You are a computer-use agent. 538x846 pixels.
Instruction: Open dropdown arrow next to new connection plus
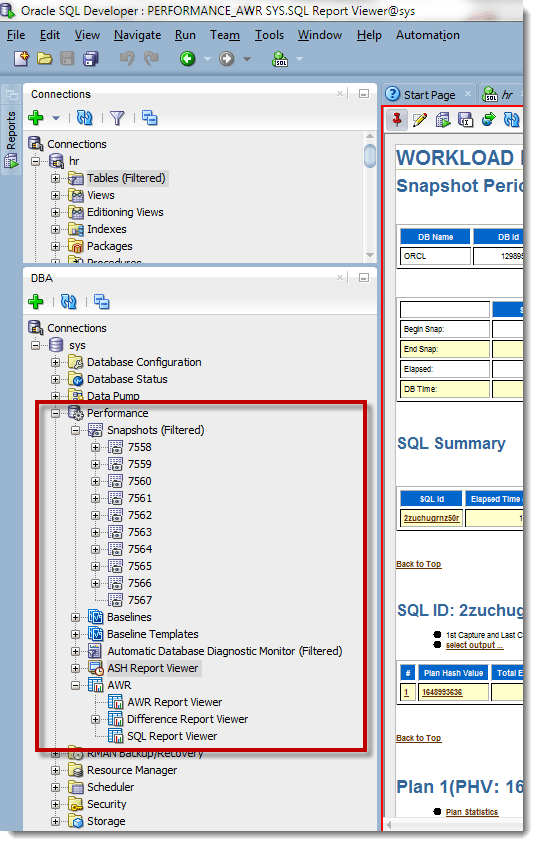tap(56, 118)
